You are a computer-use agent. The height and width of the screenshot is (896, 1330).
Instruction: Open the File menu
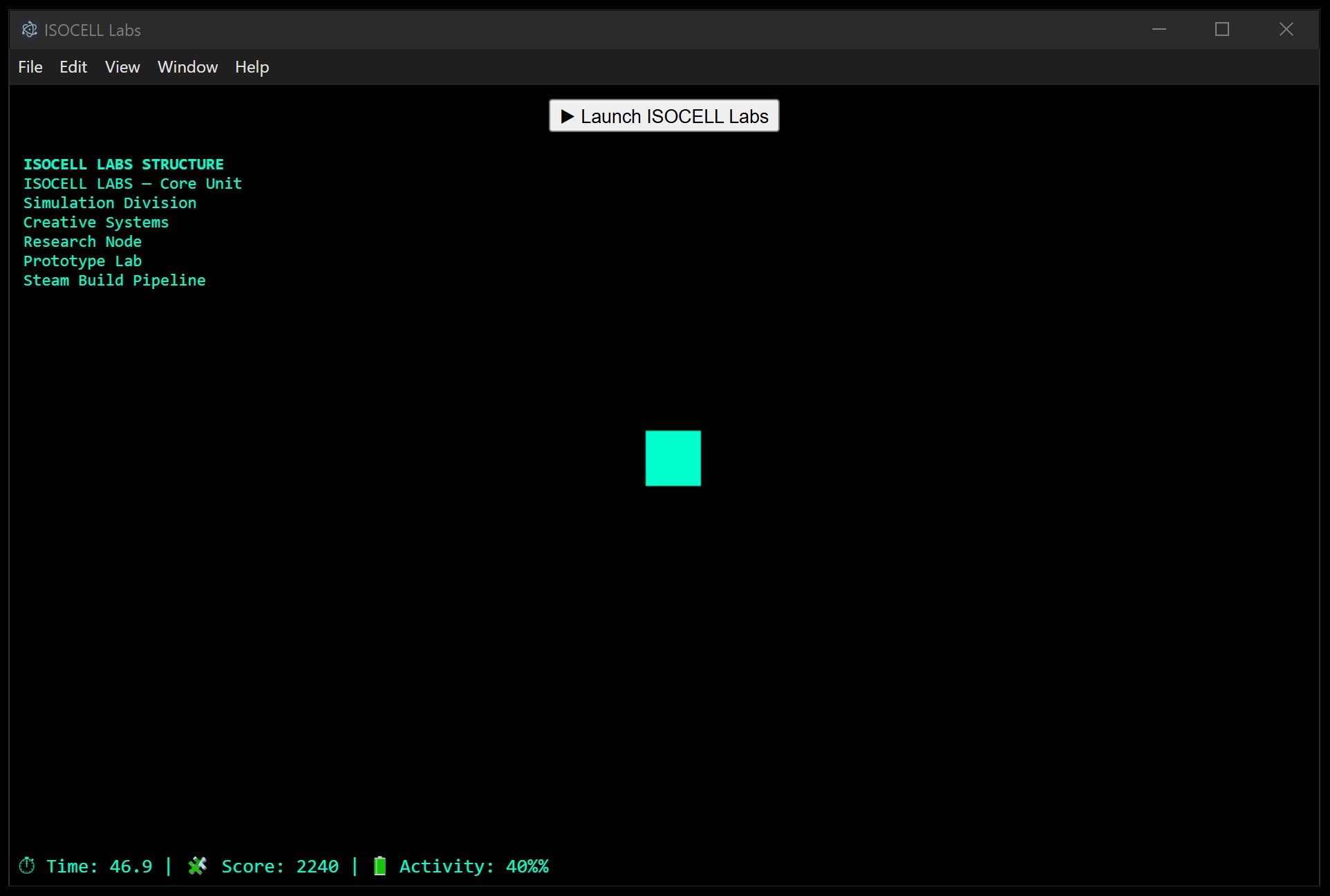30,67
